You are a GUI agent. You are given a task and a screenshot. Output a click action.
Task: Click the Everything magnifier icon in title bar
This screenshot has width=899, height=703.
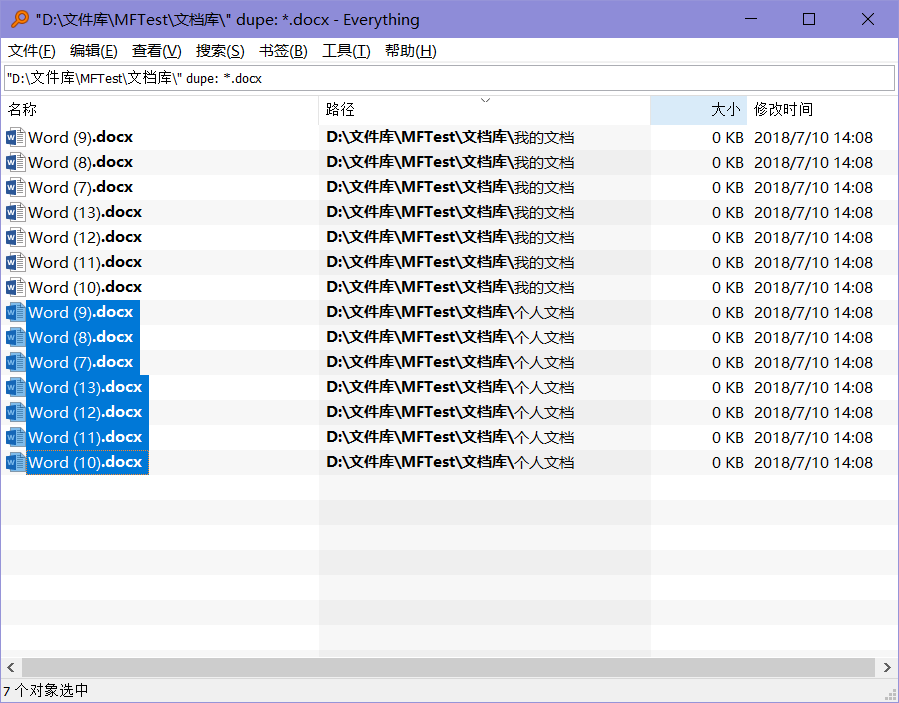[19, 20]
